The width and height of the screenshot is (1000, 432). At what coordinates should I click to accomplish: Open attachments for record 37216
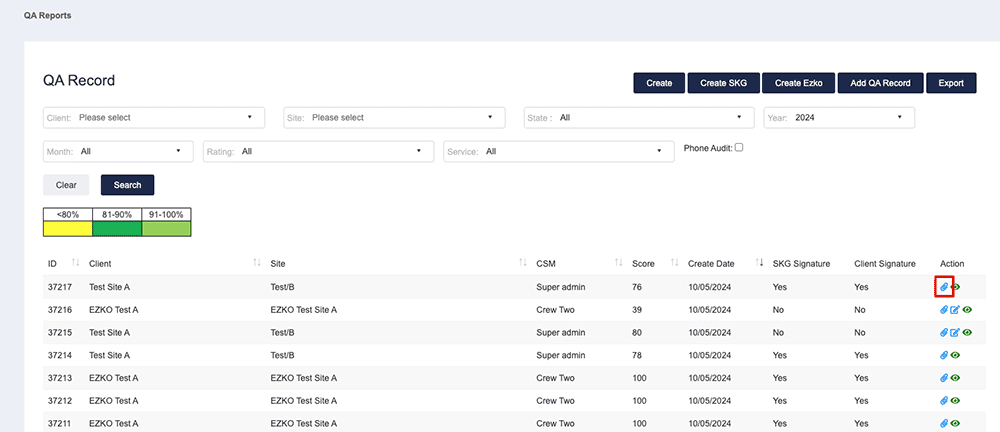click(944, 310)
